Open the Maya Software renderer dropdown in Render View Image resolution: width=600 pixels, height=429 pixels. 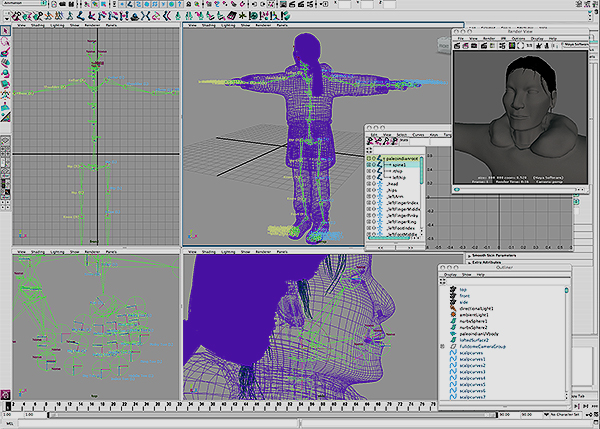576,45
